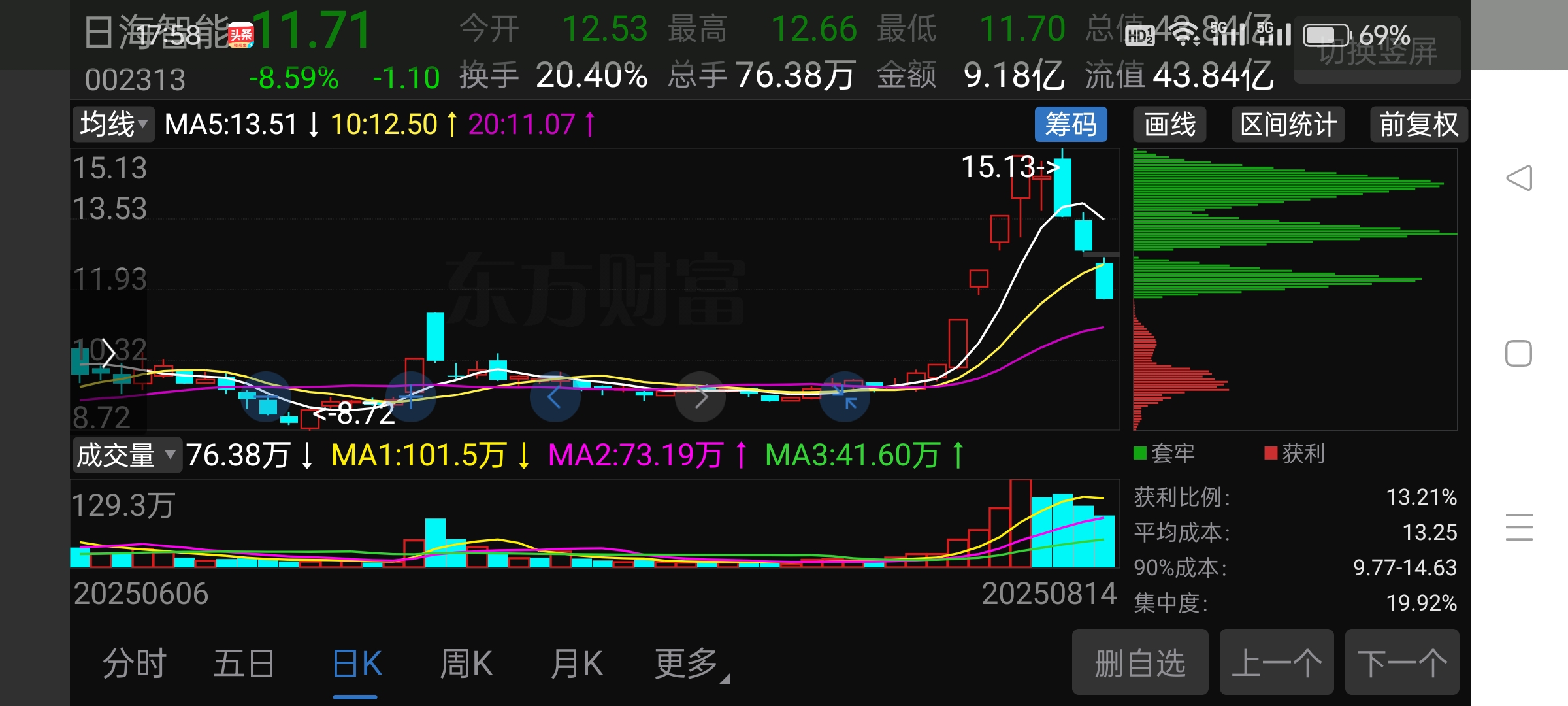The height and width of the screenshot is (706, 1568).
Task: Tap the Toutiao notification icon in status bar
Action: pyautogui.click(x=240, y=35)
